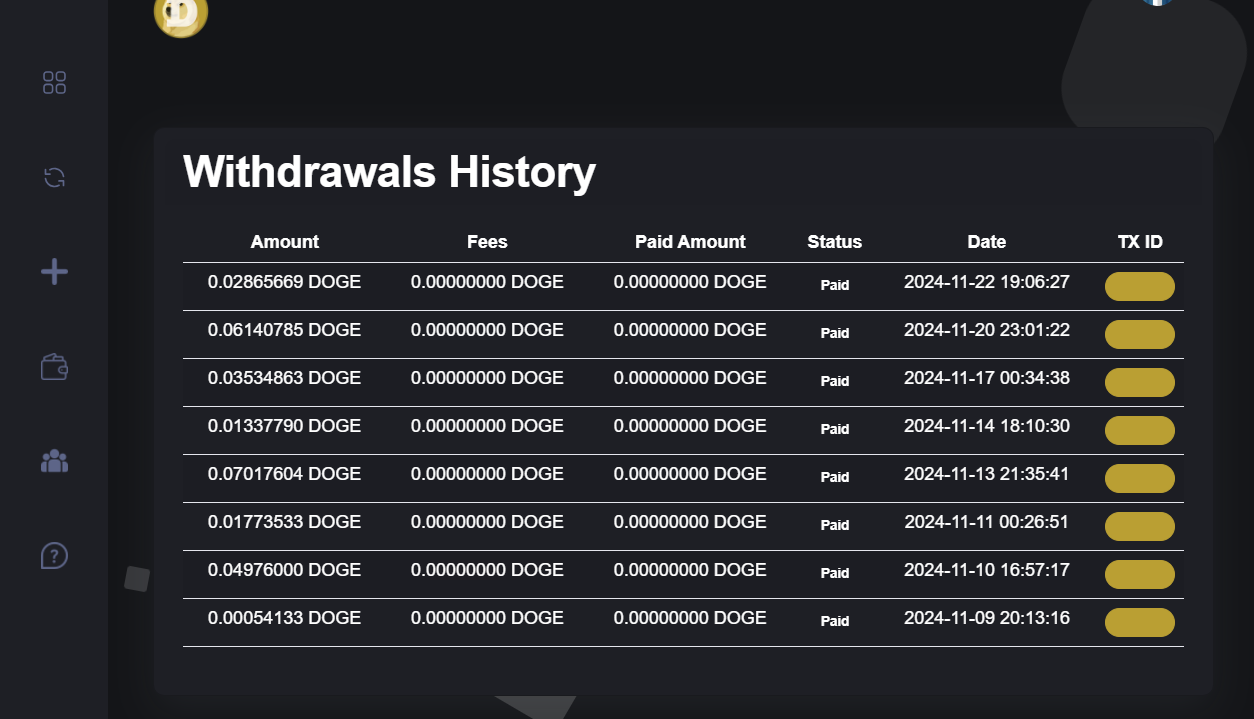Click Paid status in the 0.02865669 row
Screen dimensions: 1254x719
click(835, 285)
